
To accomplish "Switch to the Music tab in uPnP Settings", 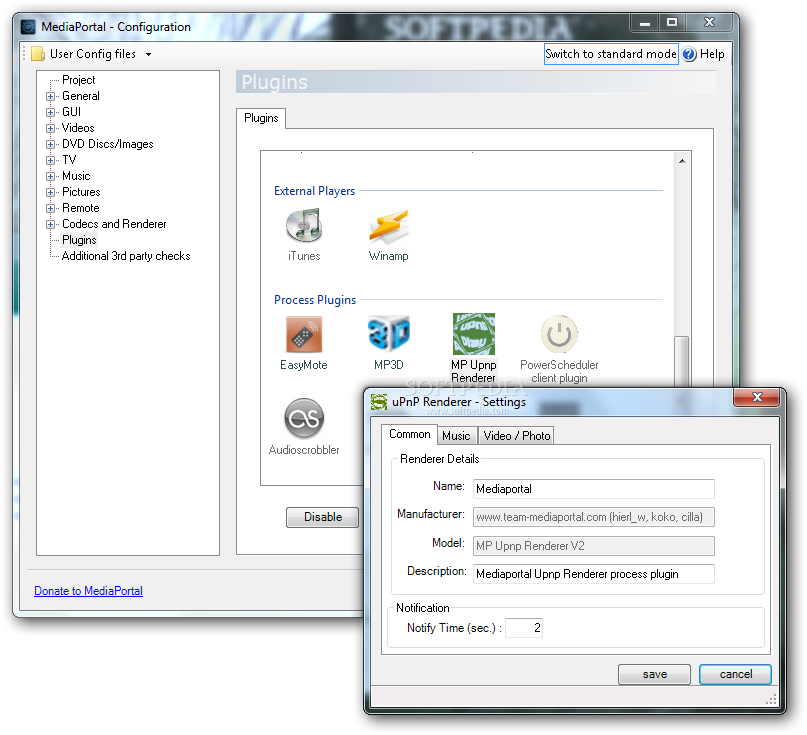I will pyautogui.click(x=457, y=435).
